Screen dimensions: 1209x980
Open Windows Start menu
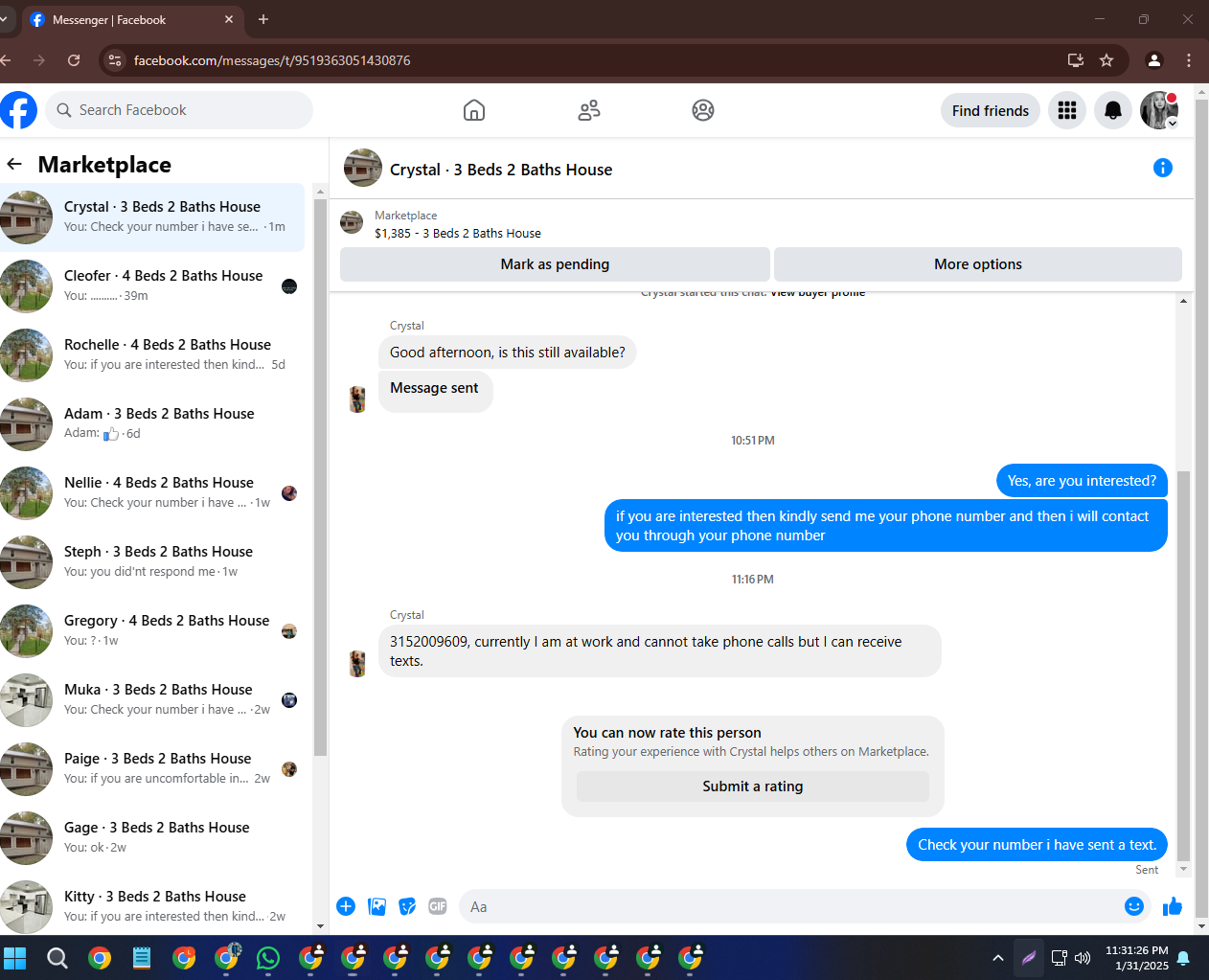[x=15, y=958]
